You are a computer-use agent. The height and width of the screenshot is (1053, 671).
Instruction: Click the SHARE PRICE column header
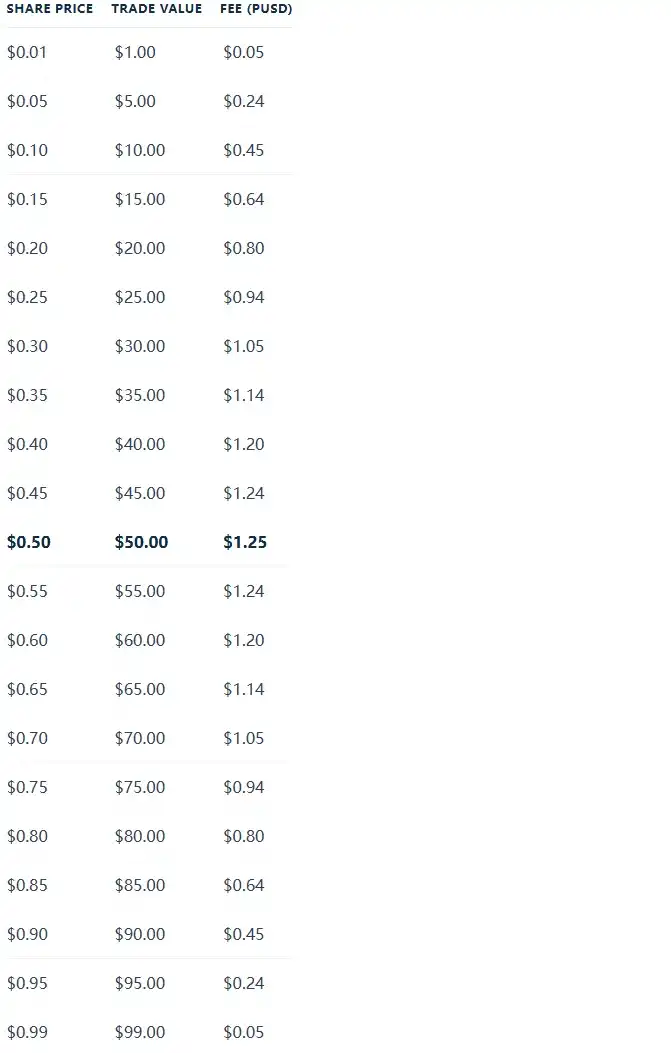click(x=50, y=9)
